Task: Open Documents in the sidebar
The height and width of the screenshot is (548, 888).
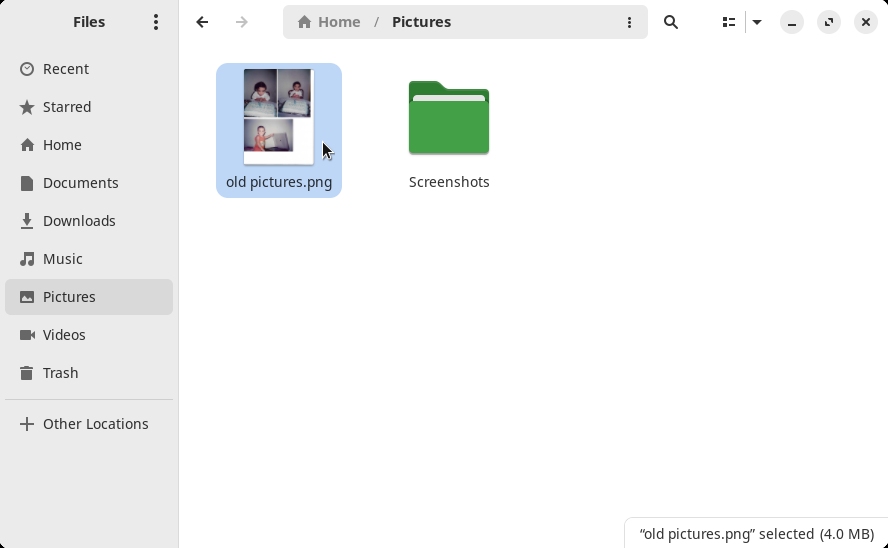Action: [89, 183]
